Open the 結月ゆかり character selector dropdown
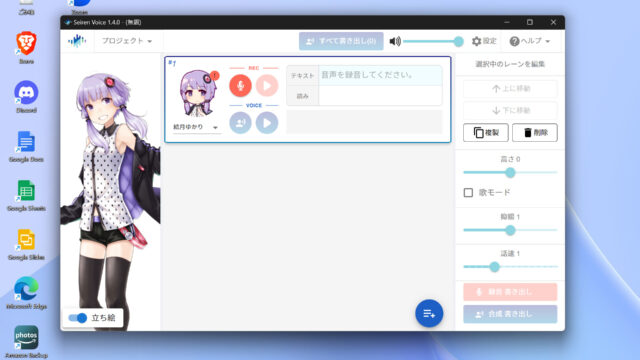 pyautogui.click(x=196, y=127)
